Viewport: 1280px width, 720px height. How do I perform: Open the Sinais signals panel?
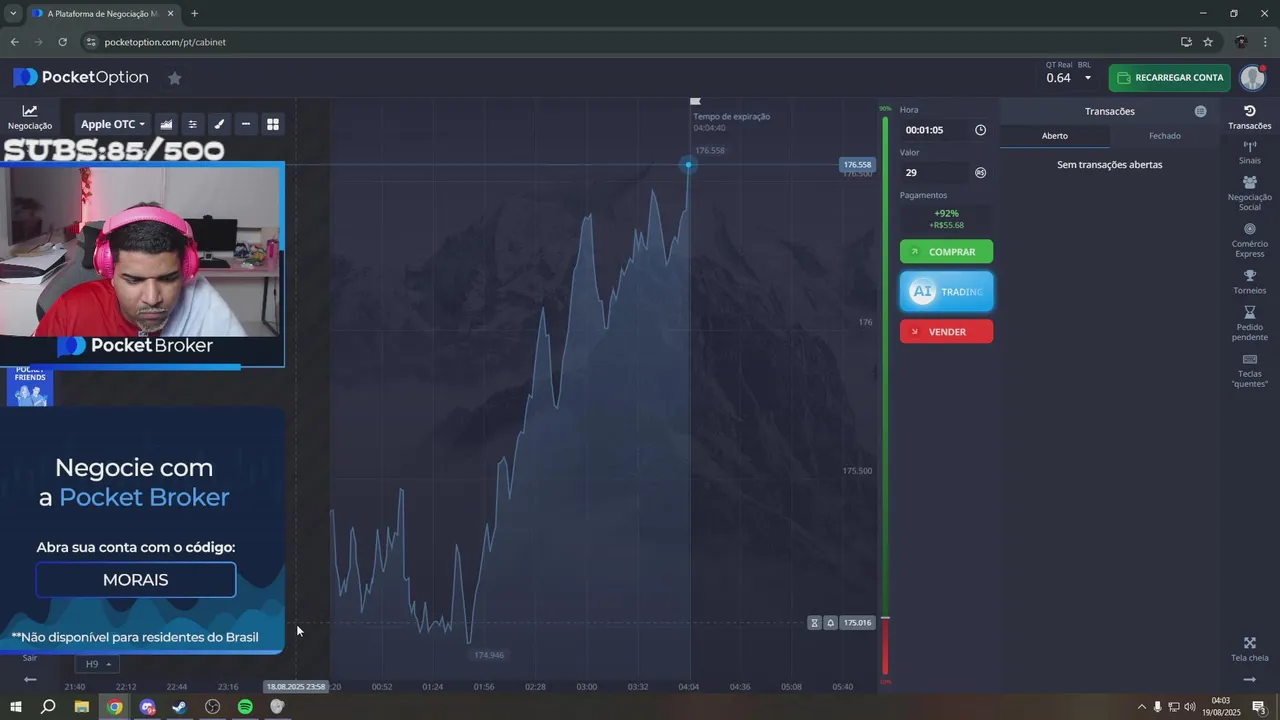1250,152
